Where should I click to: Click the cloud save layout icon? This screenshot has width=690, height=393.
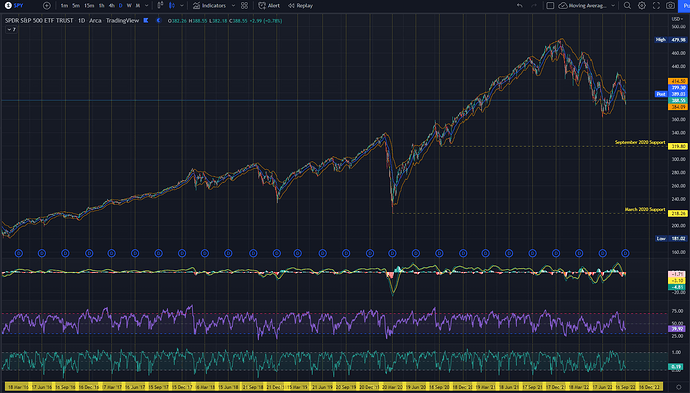click(563, 6)
